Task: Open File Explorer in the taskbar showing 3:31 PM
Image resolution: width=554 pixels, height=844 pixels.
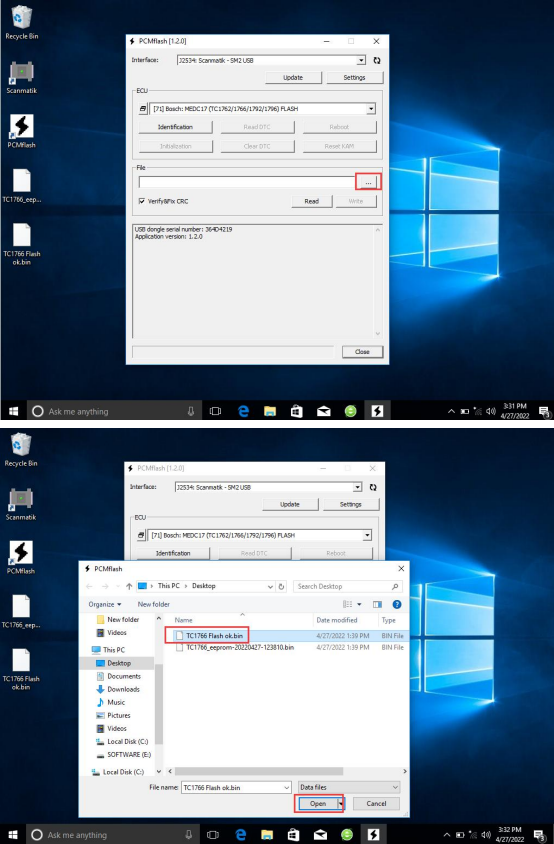Action: pyautogui.click(x=270, y=411)
